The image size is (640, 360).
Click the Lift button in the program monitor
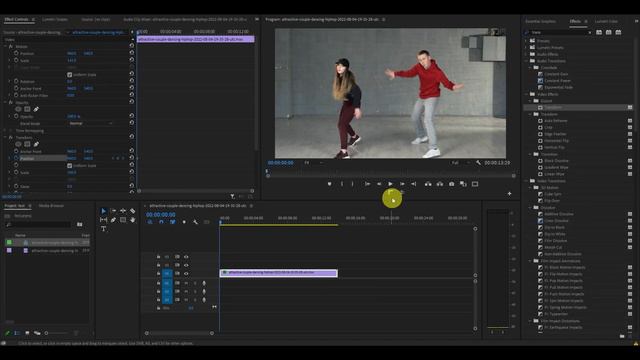(428, 184)
